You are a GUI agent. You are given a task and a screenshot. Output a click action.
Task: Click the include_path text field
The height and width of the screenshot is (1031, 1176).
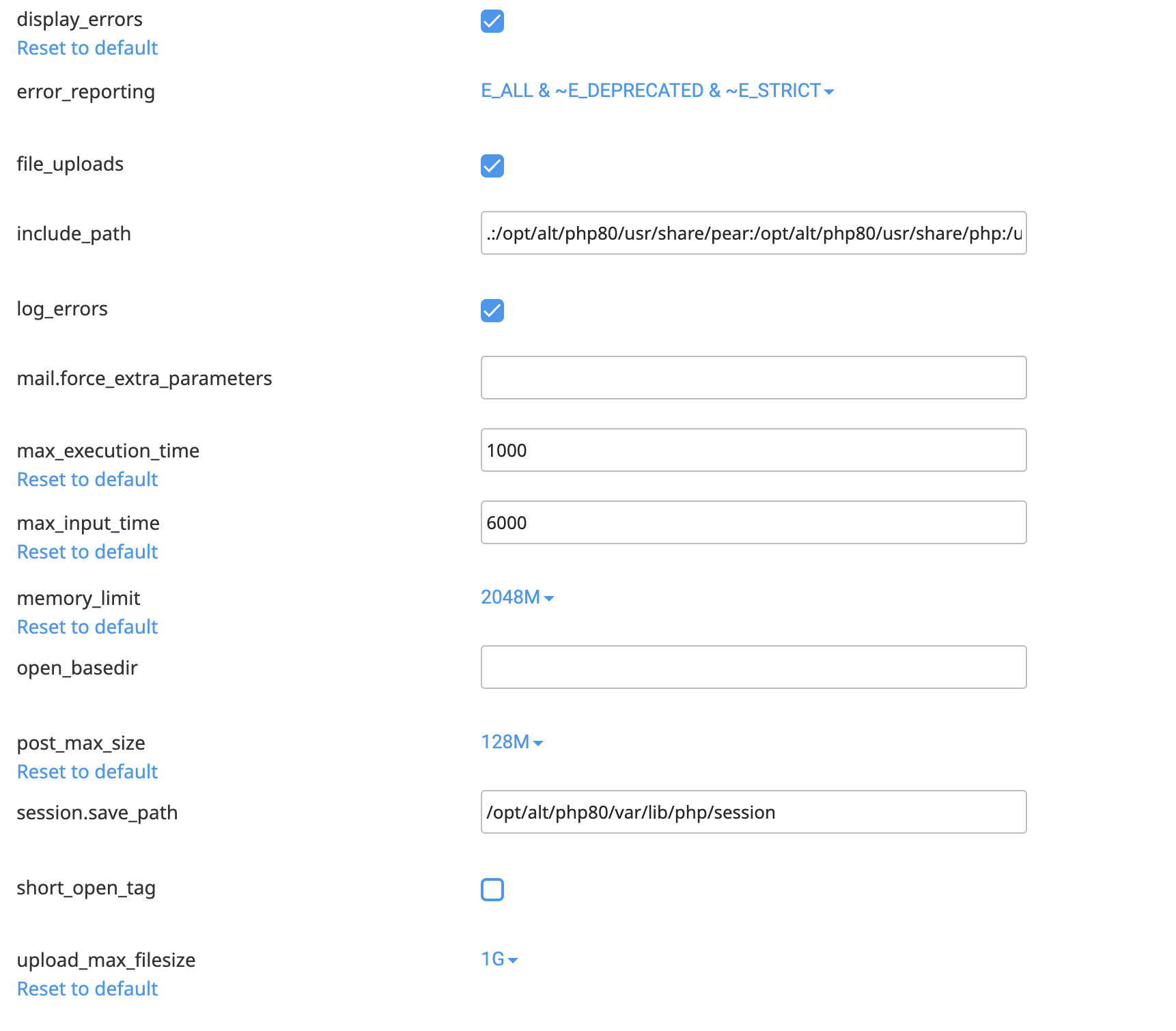pyautogui.click(x=753, y=233)
